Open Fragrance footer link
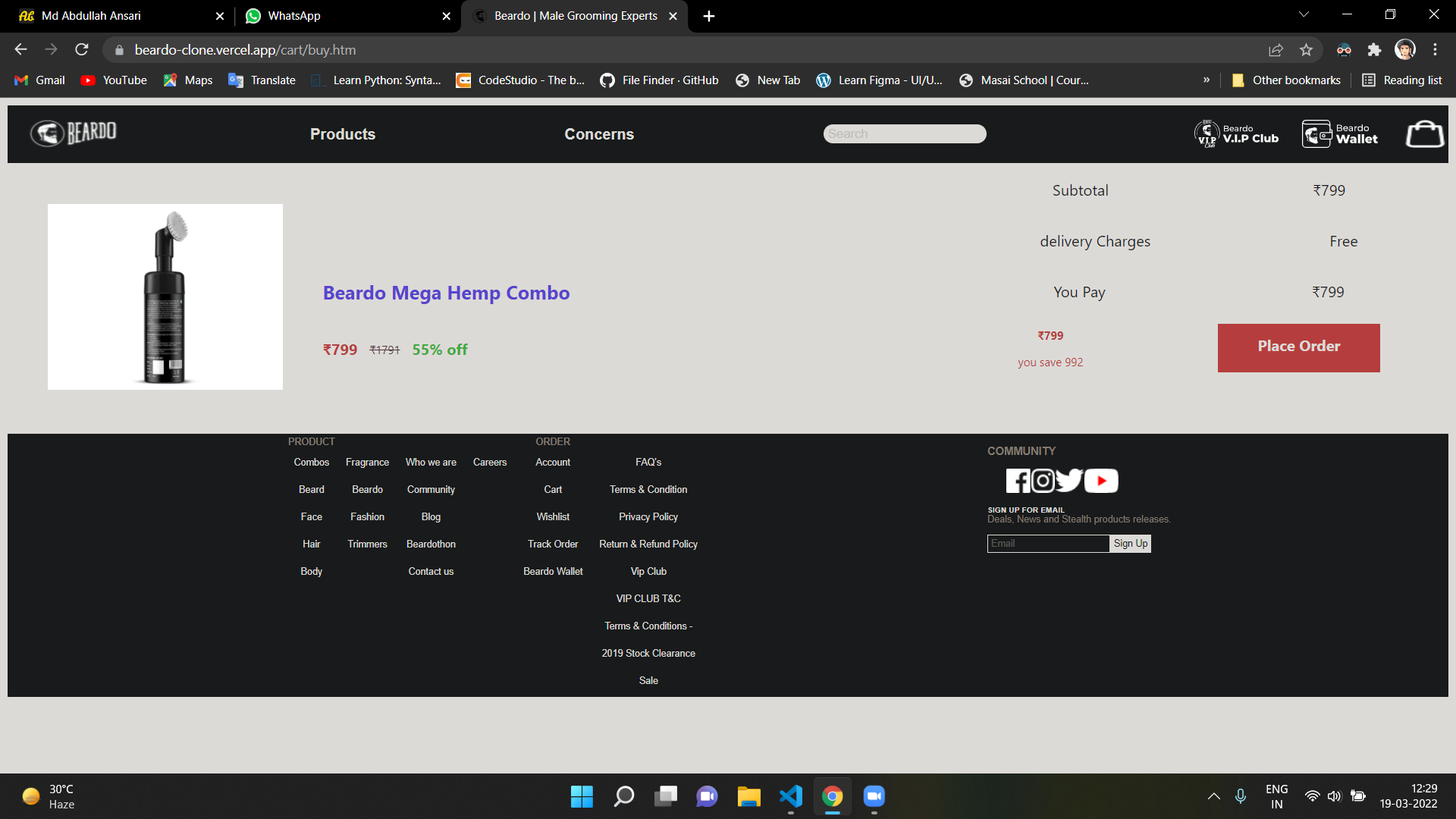Screen dimensions: 1456x819 pyautogui.click(x=367, y=463)
